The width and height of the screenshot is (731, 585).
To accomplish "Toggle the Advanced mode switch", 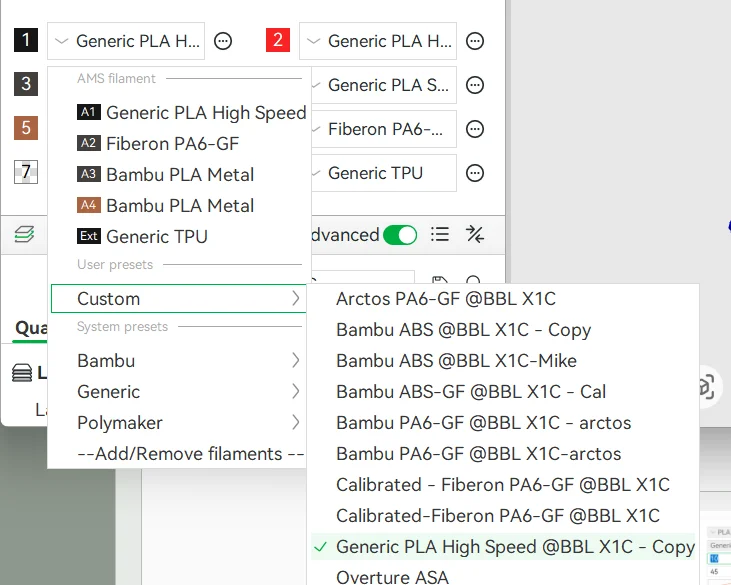I will [x=400, y=234].
